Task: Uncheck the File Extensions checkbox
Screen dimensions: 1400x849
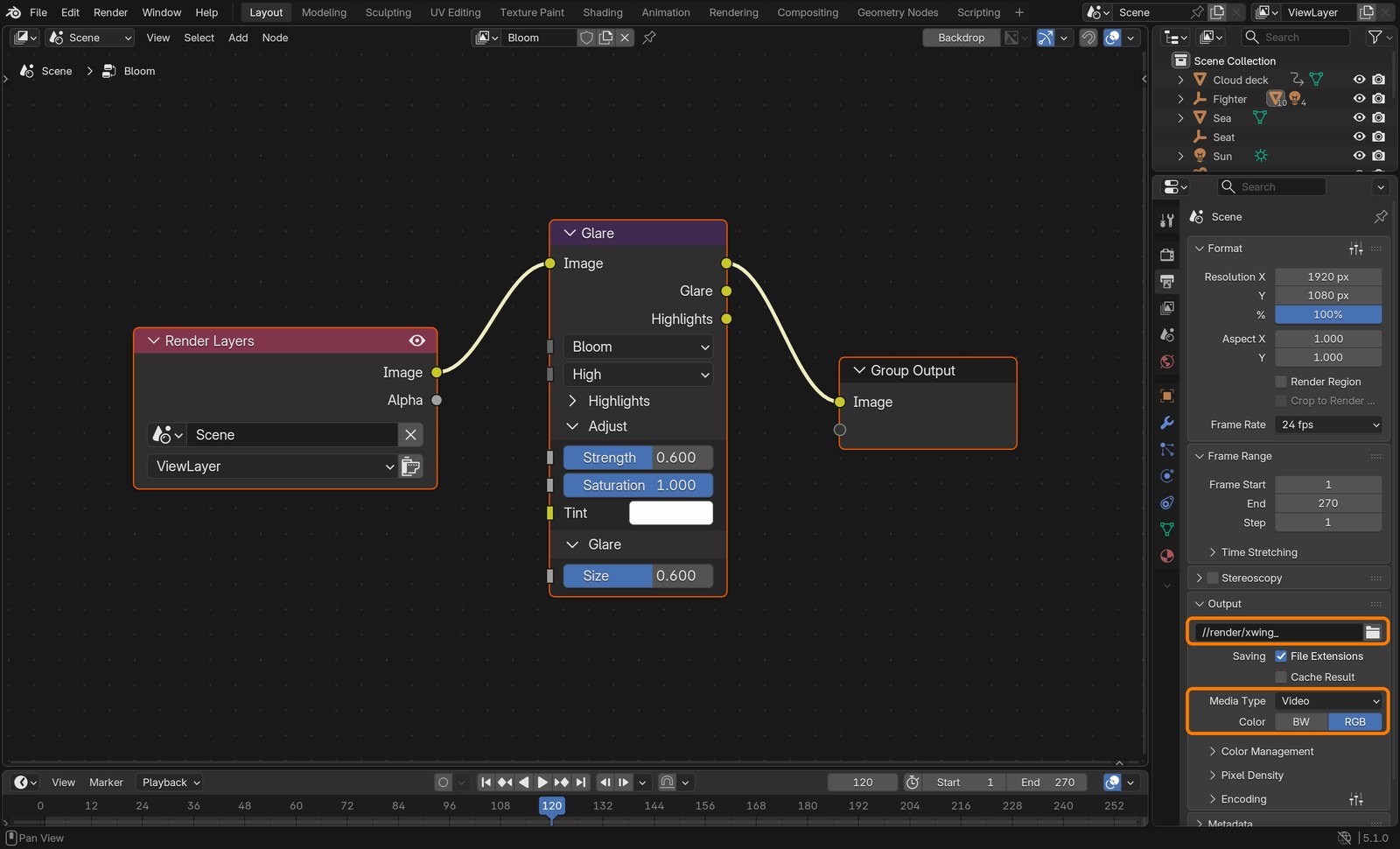Action: coord(1281,656)
